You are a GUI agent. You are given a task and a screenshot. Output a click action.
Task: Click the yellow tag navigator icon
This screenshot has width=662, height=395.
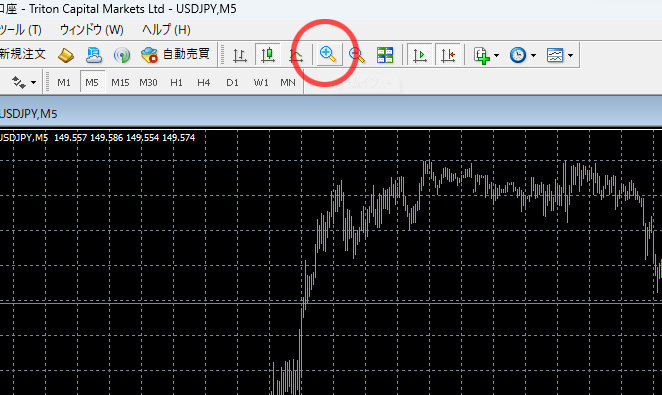coord(66,55)
